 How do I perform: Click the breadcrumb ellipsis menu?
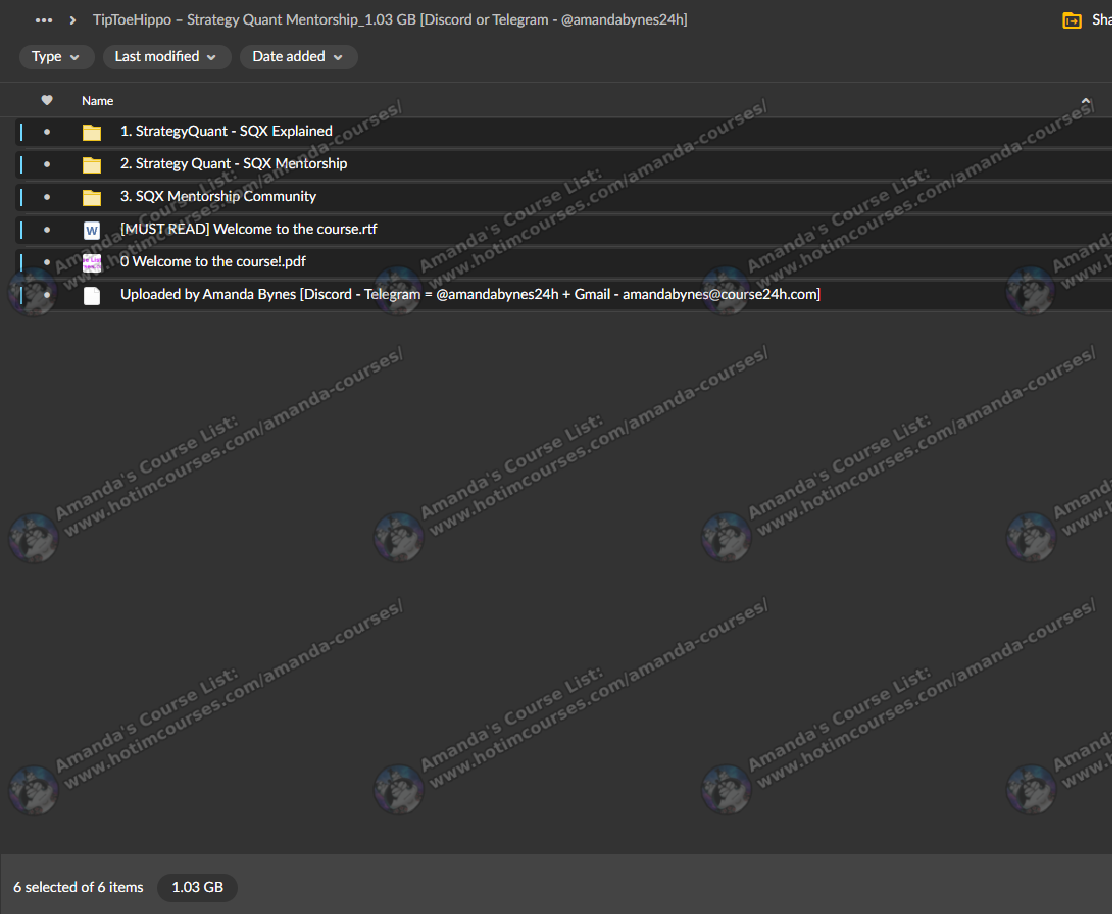pyautogui.click(x=44, y=20)
